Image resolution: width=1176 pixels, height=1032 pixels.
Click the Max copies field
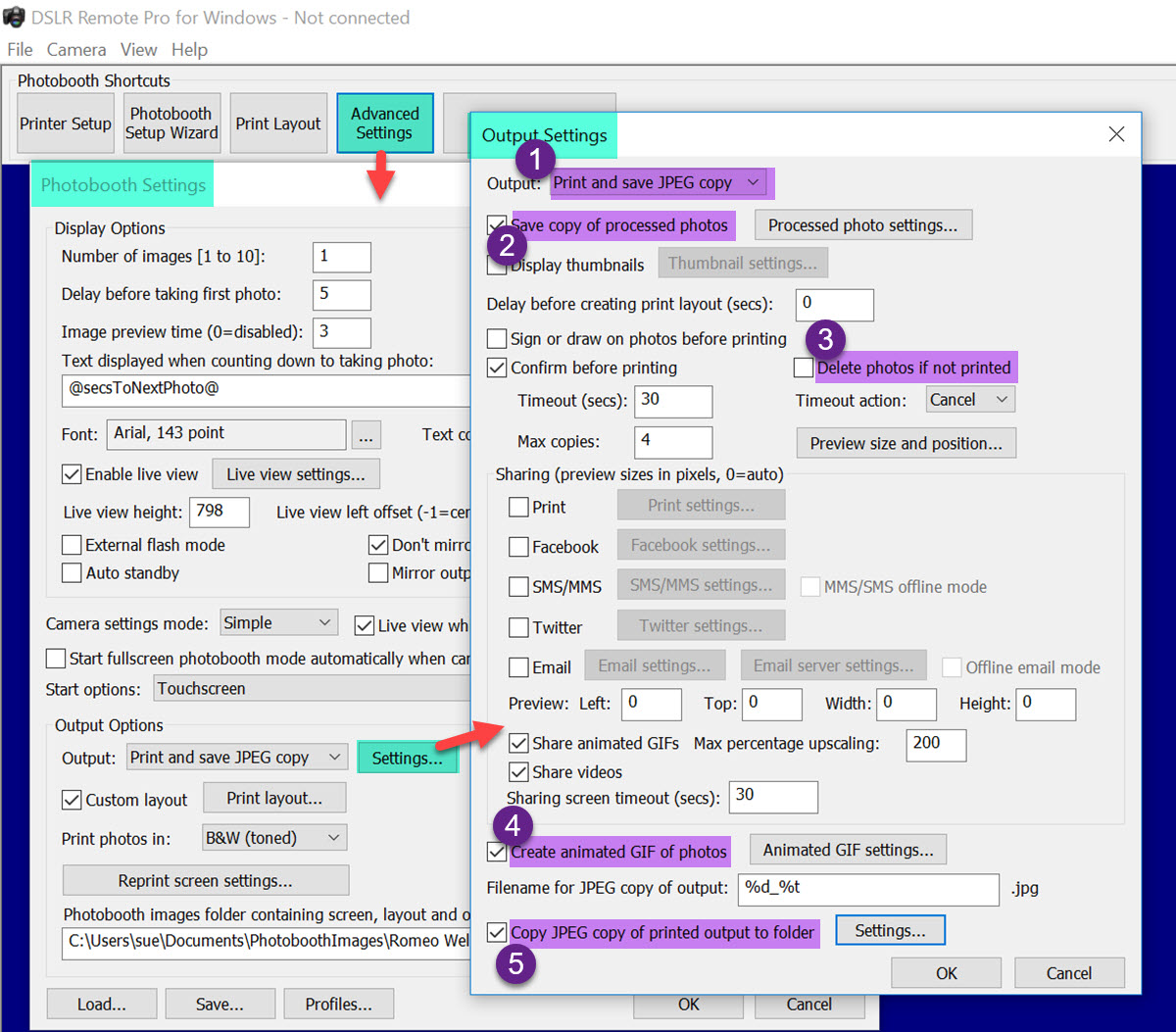[x=673, y=442]
